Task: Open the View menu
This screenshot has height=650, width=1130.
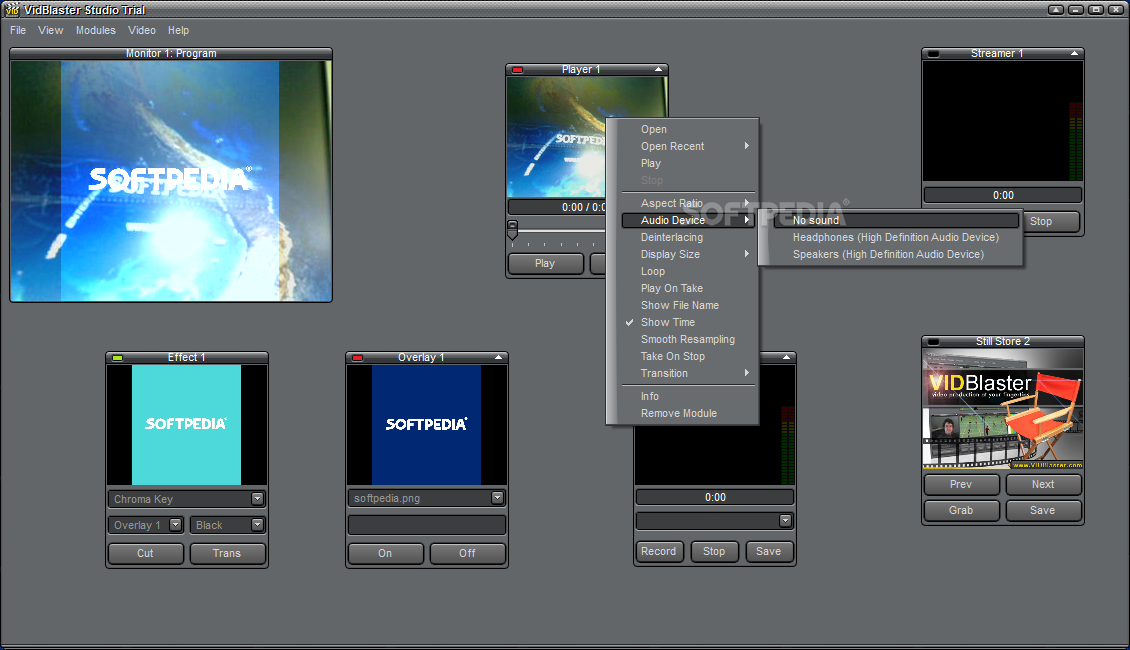Action: pyautogui.click(x=50, y=30)
